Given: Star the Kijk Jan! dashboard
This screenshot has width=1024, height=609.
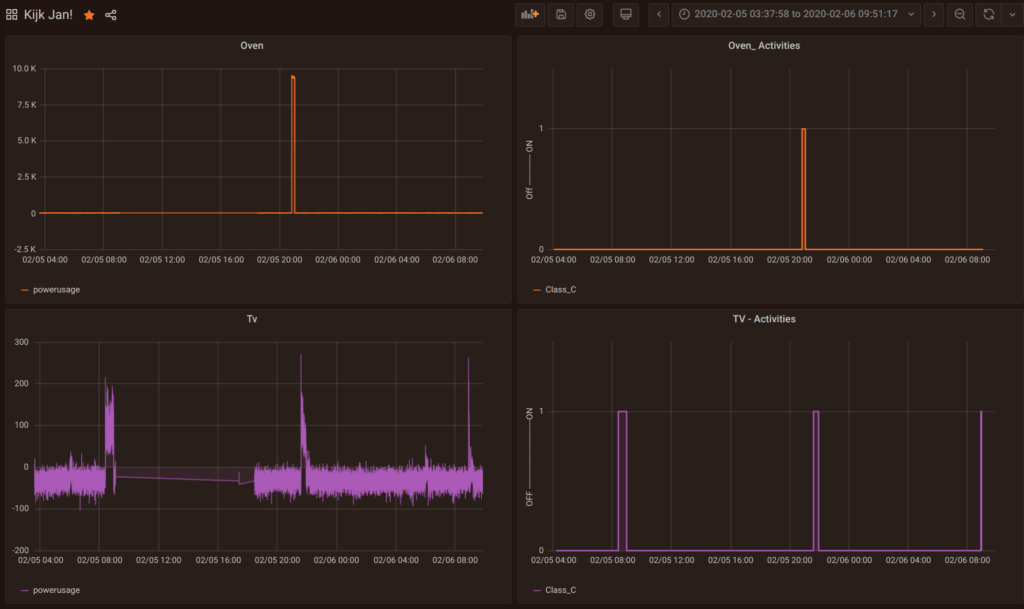Looking at the screenshot, I should tap(89, 15).
